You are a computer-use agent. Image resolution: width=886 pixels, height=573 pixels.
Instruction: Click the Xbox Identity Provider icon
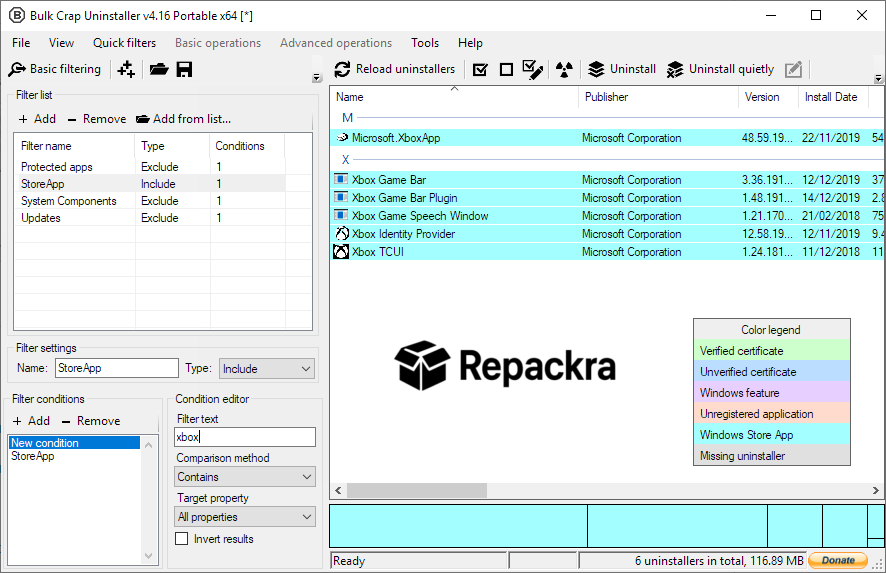click(x=341, y=233)
